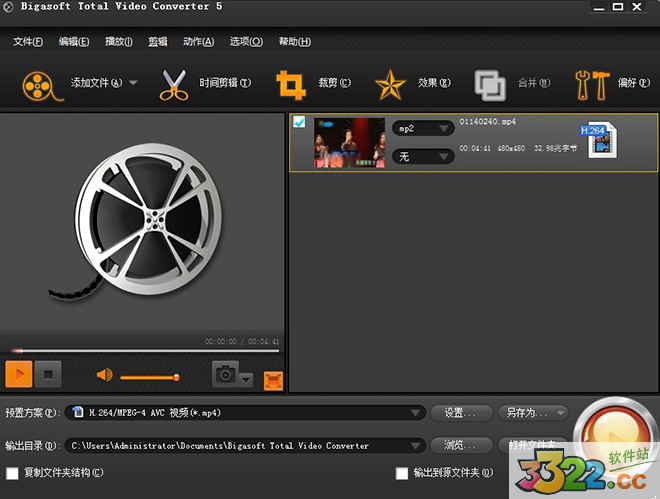This screenshot has height=499, width=660.
Task: Expand the snapshot options dropdown arrow
Action: tap(246, 380)
